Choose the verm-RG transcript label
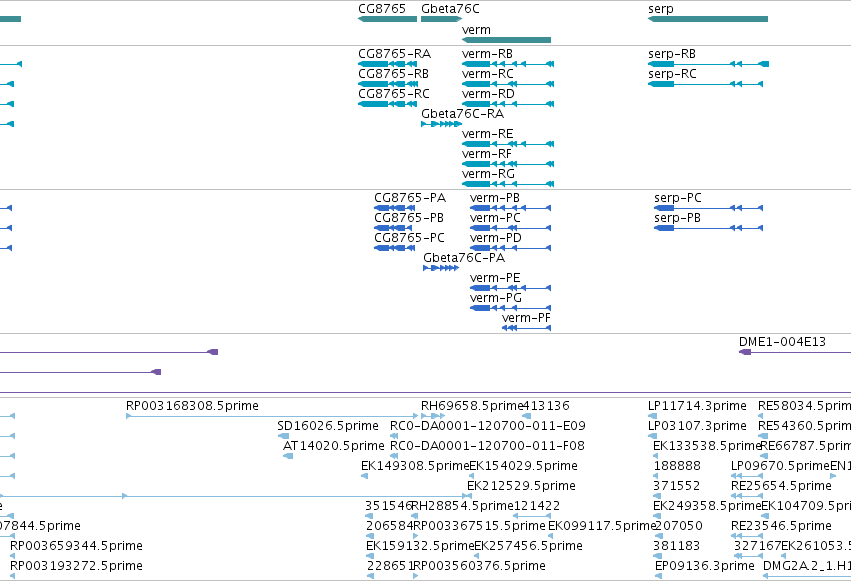851x581 pixels. [488, 174]
